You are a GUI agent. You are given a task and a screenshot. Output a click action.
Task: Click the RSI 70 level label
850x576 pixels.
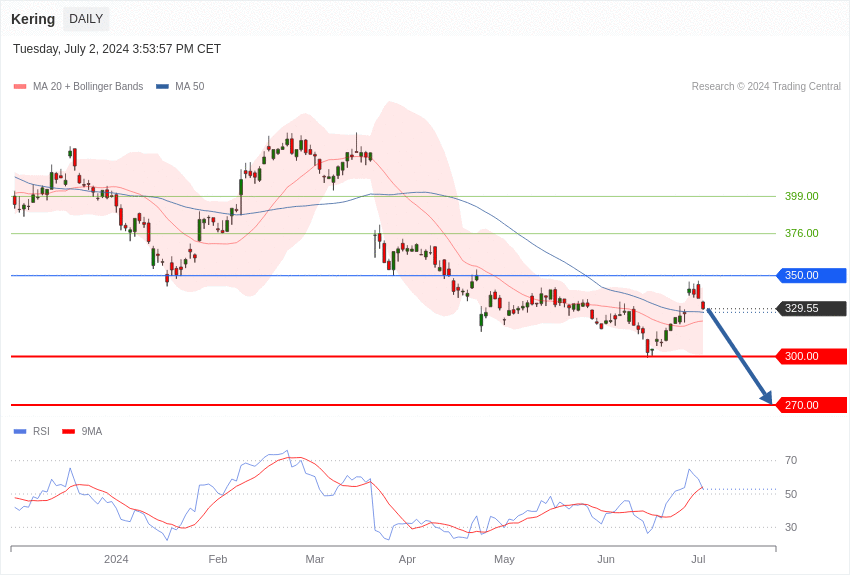tap(791, 460)
